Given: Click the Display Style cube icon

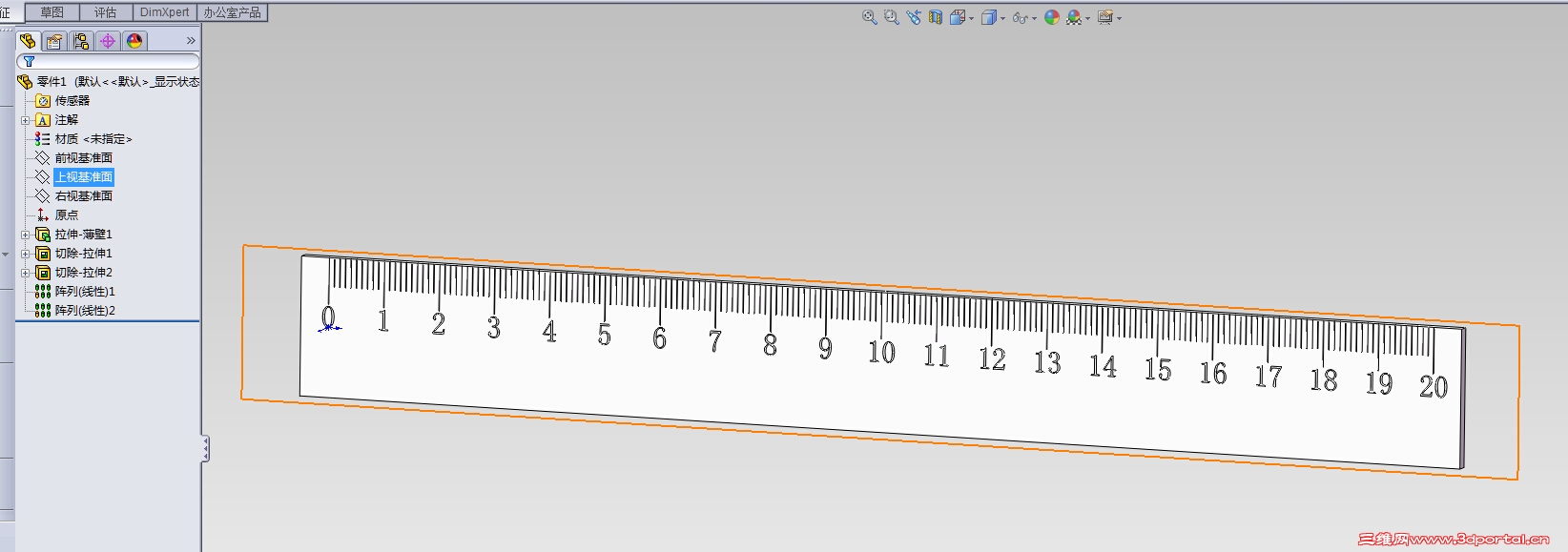Looking at the screenshot, I should [x=989, y=17].
